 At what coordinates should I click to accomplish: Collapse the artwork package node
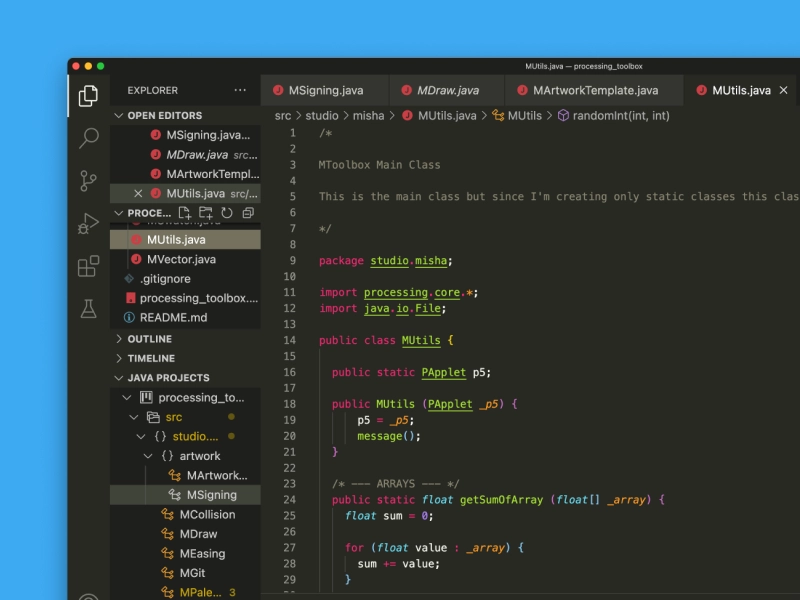148,456
